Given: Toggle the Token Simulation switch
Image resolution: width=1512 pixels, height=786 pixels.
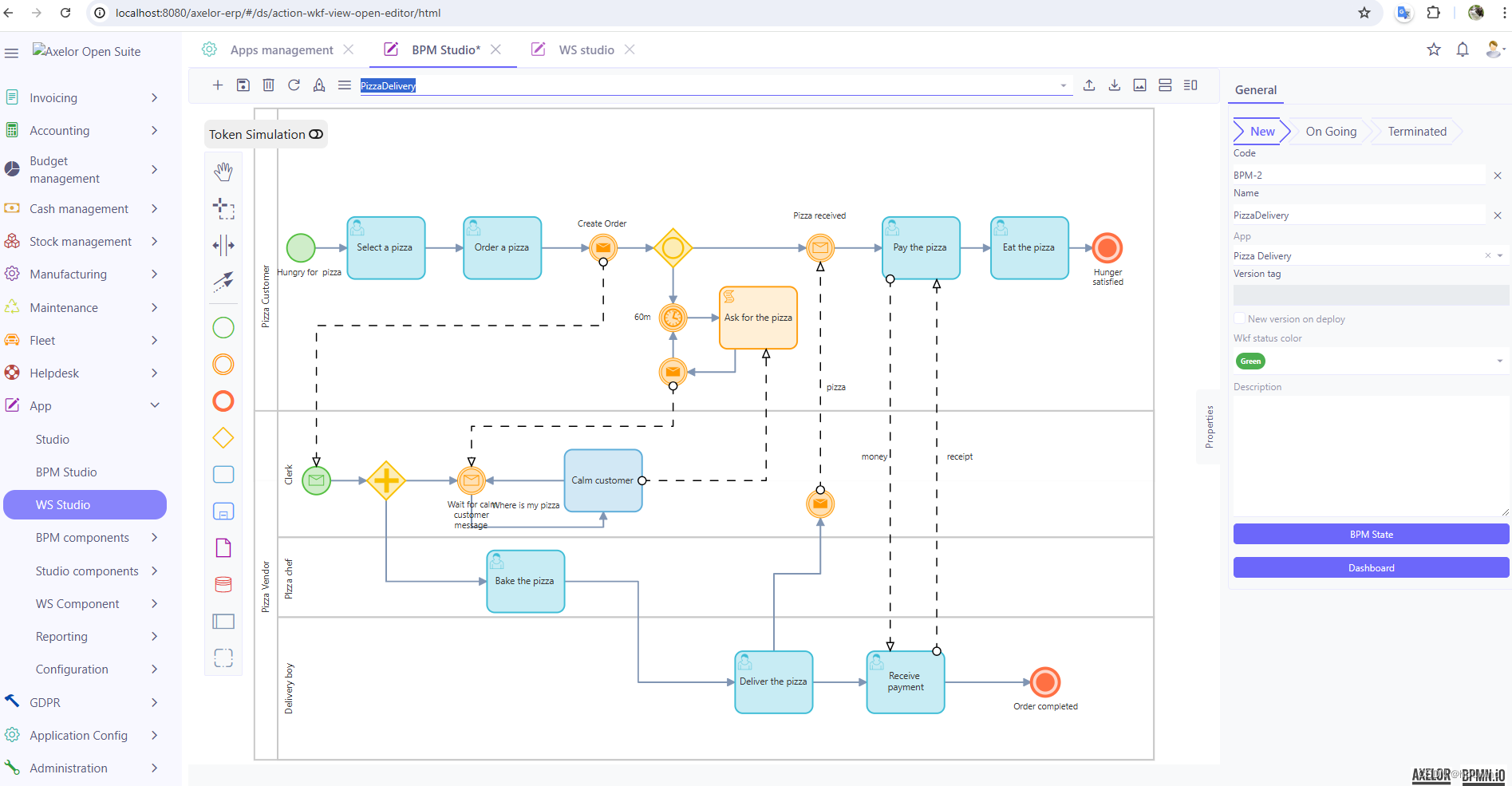Looking at the screenshot, I should click(x=316, y=134).
